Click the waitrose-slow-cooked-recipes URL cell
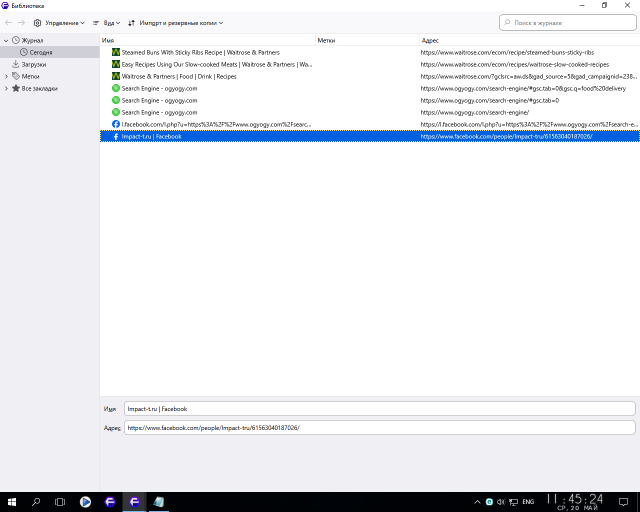640x512 pixels. point(515,65)
